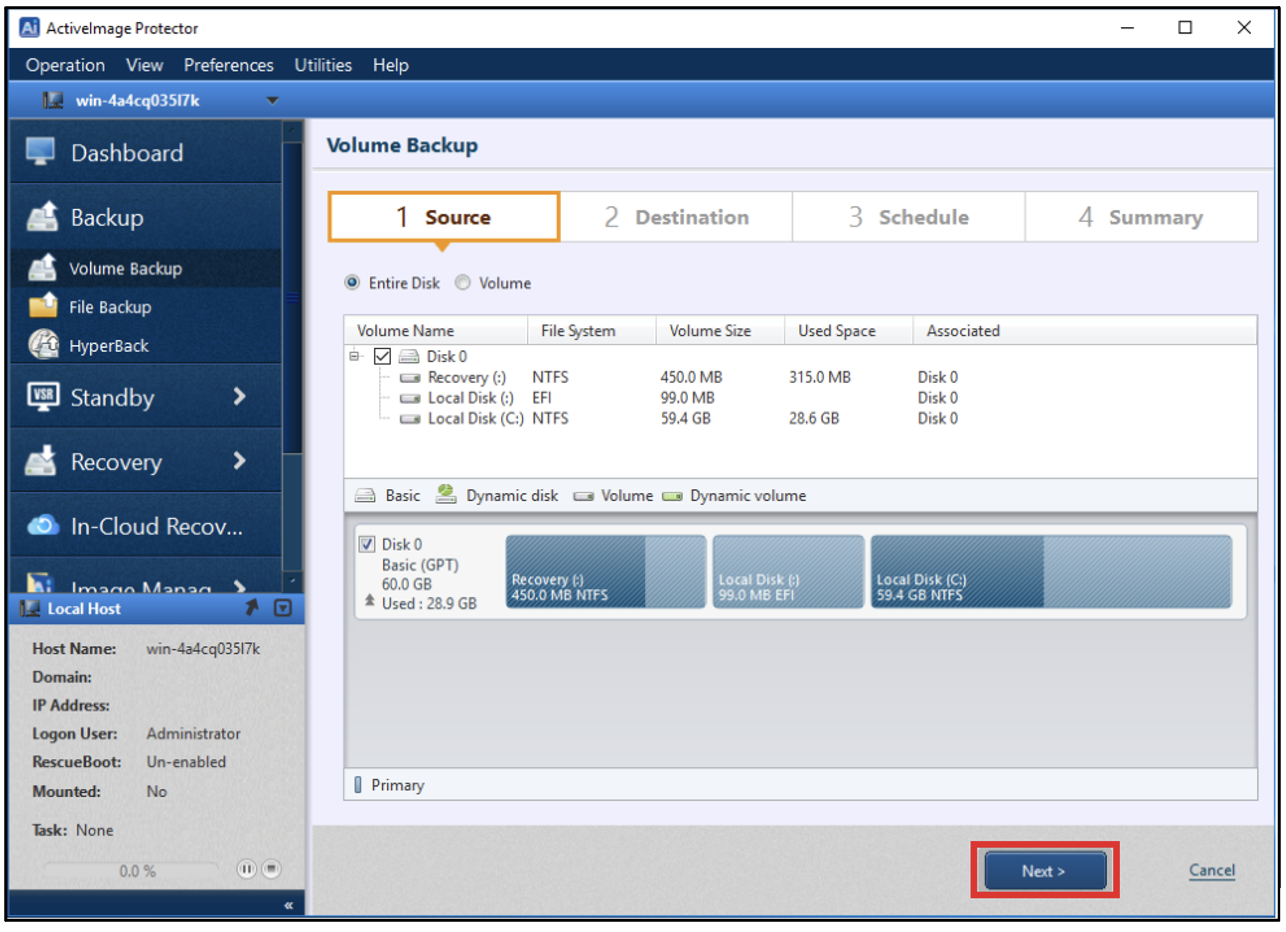Click the Dynamic disk legend icon
This screenshot has height=932, width=1286.
[446, 494]
